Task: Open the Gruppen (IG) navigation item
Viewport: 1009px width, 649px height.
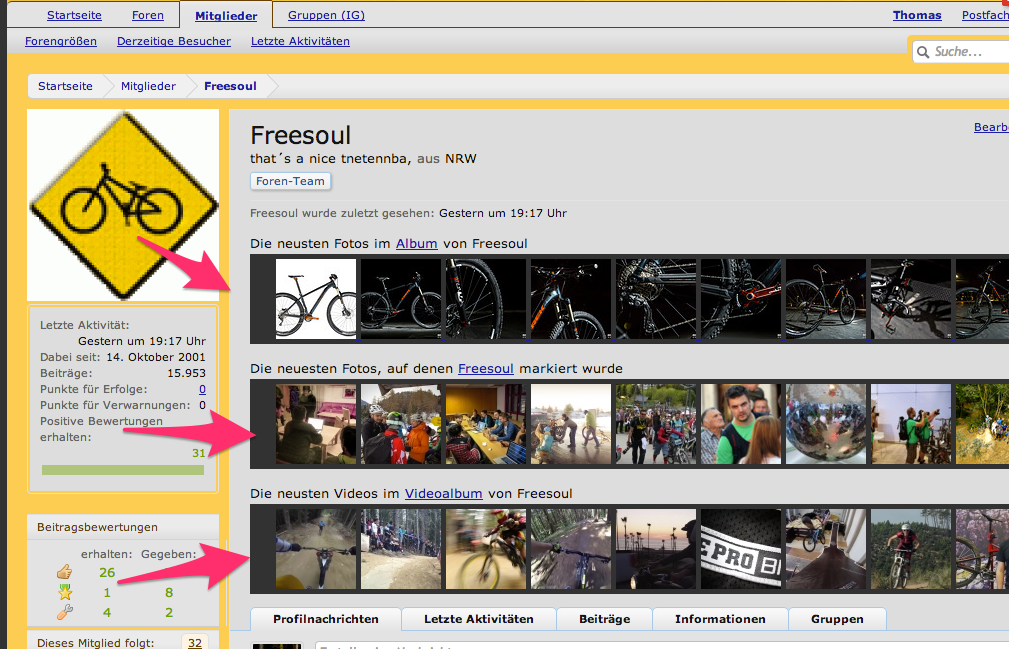Action: pyautogui.click(x=326, y=15)
